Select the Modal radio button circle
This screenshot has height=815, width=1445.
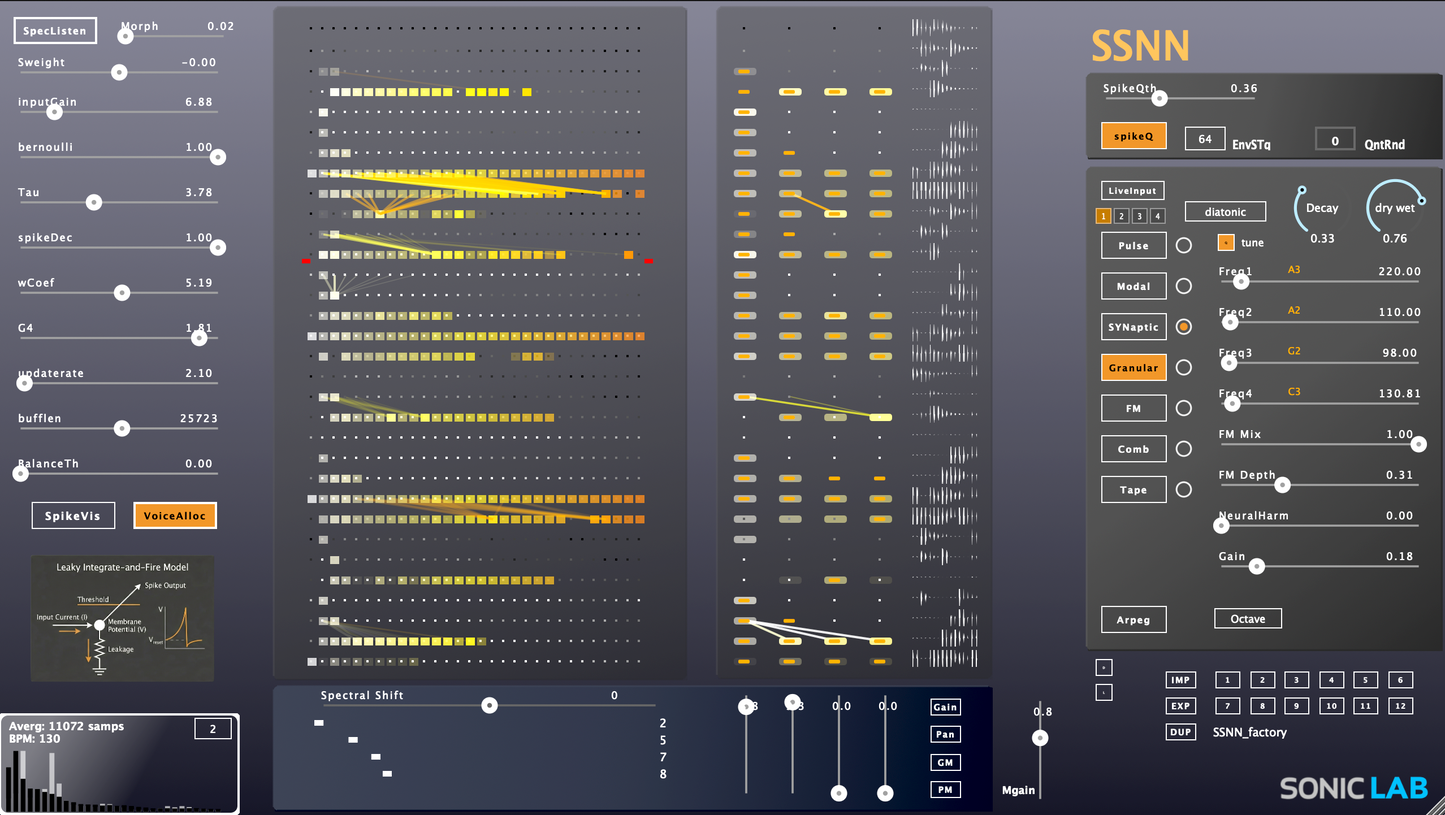tap(1184, 286)
